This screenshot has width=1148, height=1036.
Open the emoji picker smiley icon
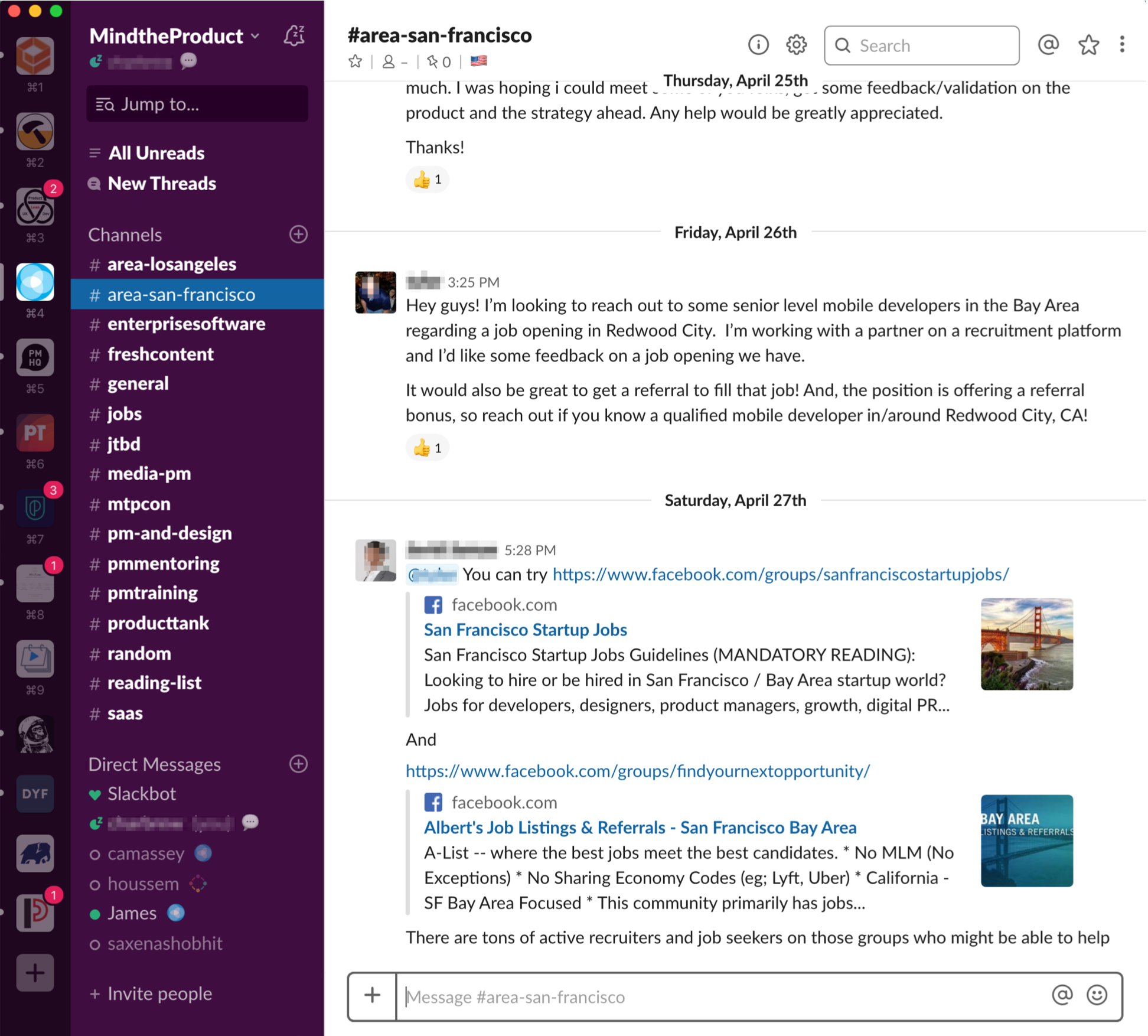click(1097, 995)
